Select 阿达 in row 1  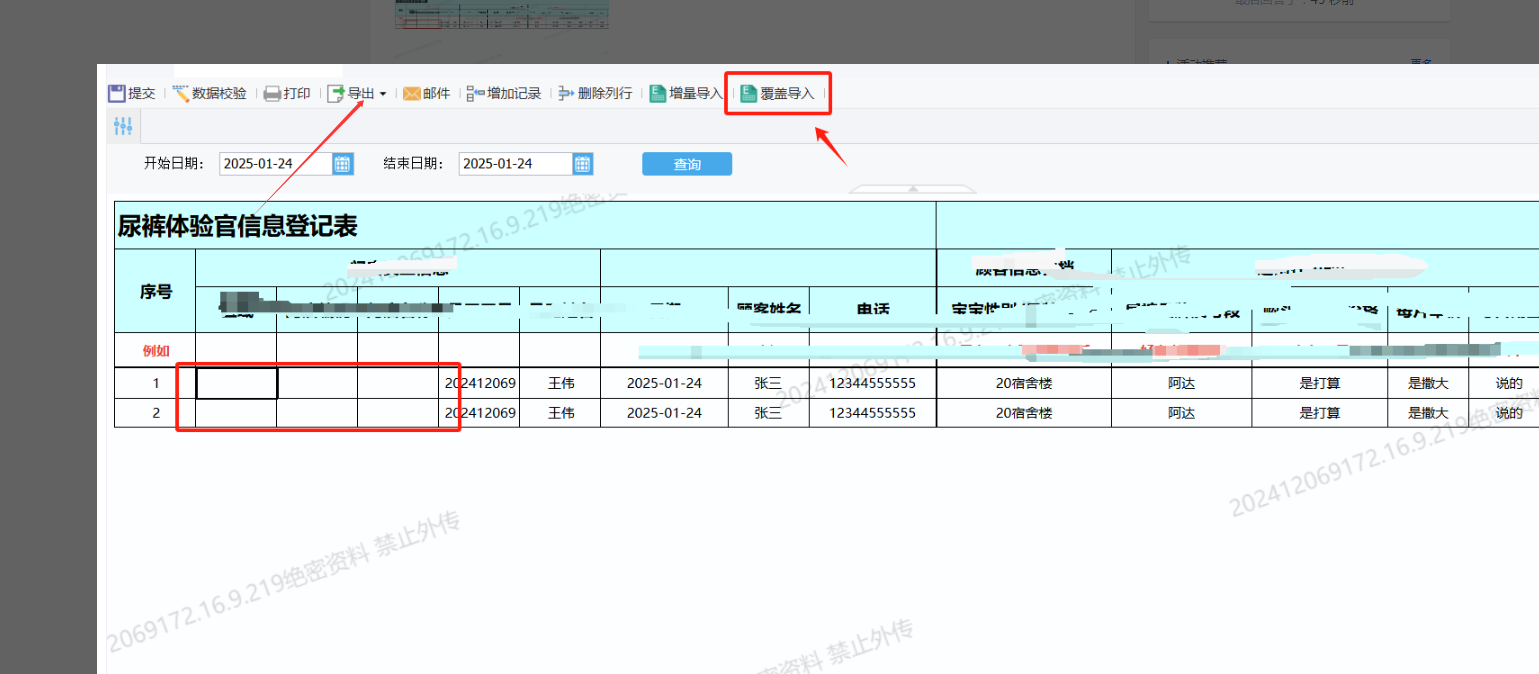[x=1181, y=383]
